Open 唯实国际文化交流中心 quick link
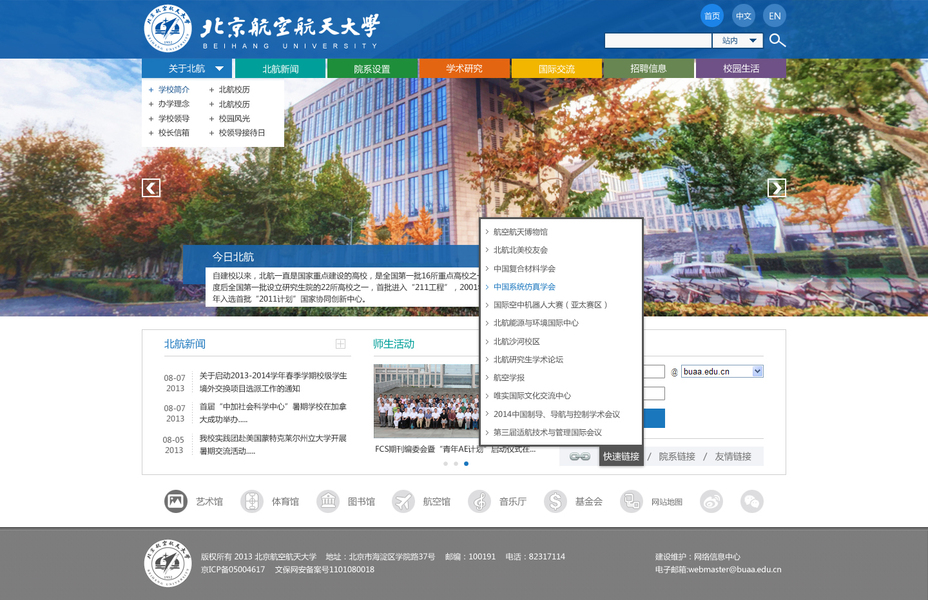 532,396
